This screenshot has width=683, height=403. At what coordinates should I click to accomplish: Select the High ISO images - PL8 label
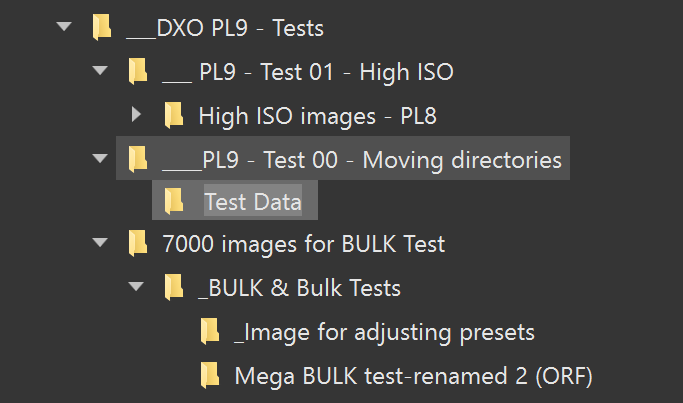point(317,116)
